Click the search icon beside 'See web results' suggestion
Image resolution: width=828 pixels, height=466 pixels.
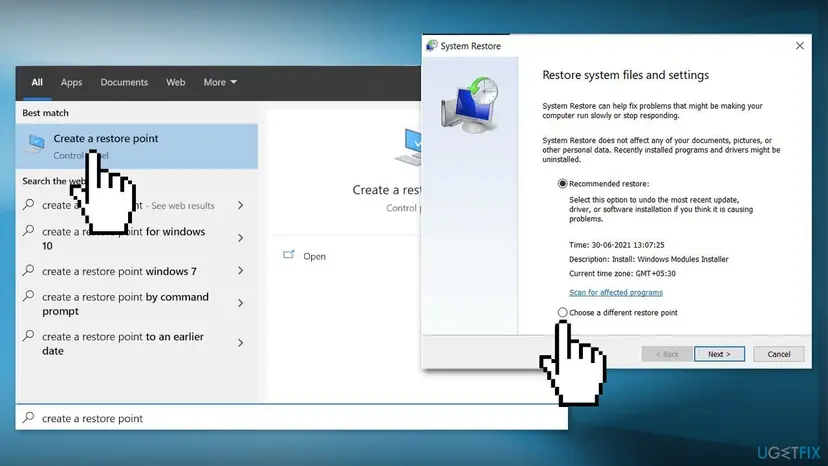click(x=29, y=204)
